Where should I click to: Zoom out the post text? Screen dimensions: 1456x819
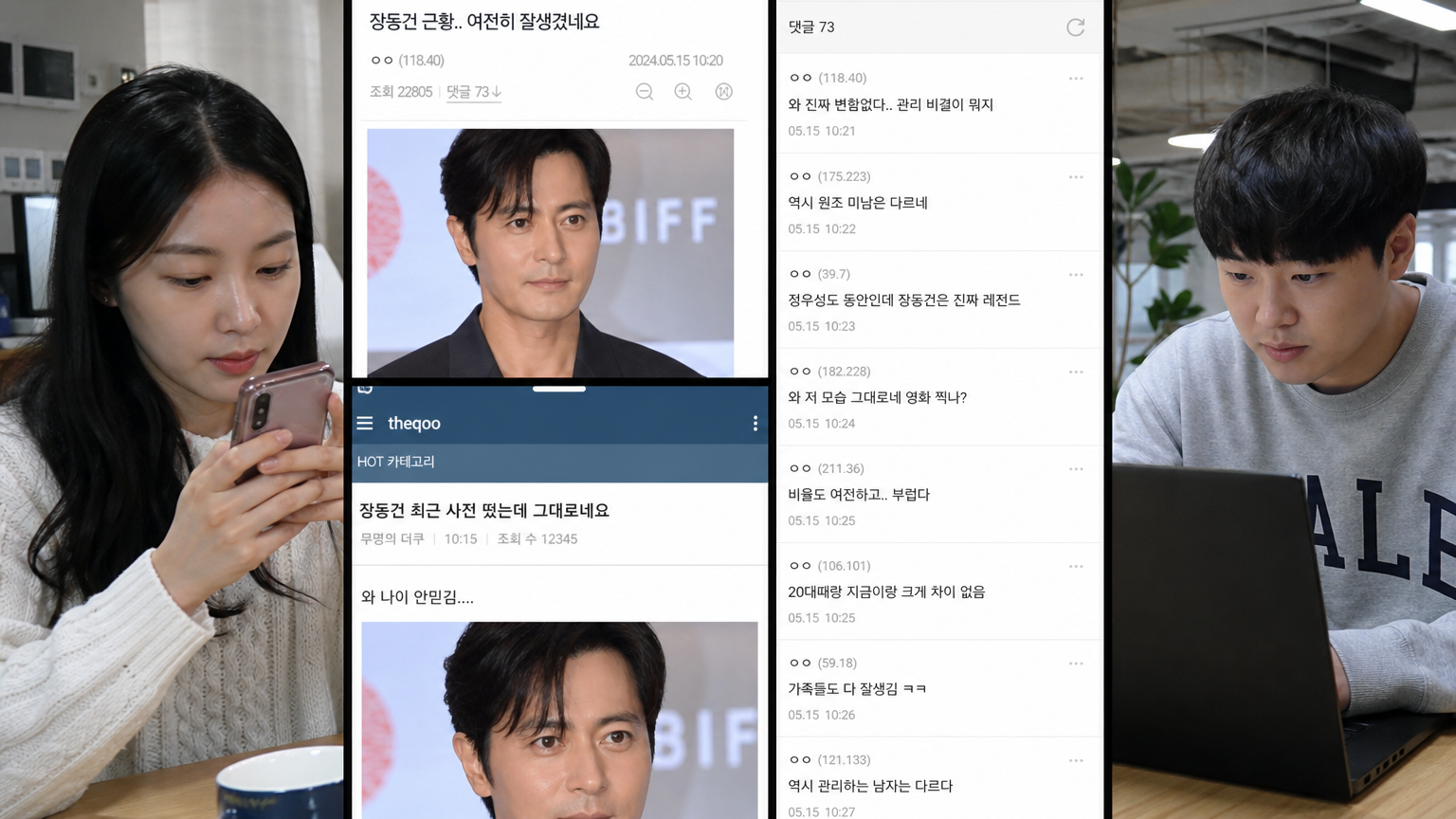tap(645, 92)
